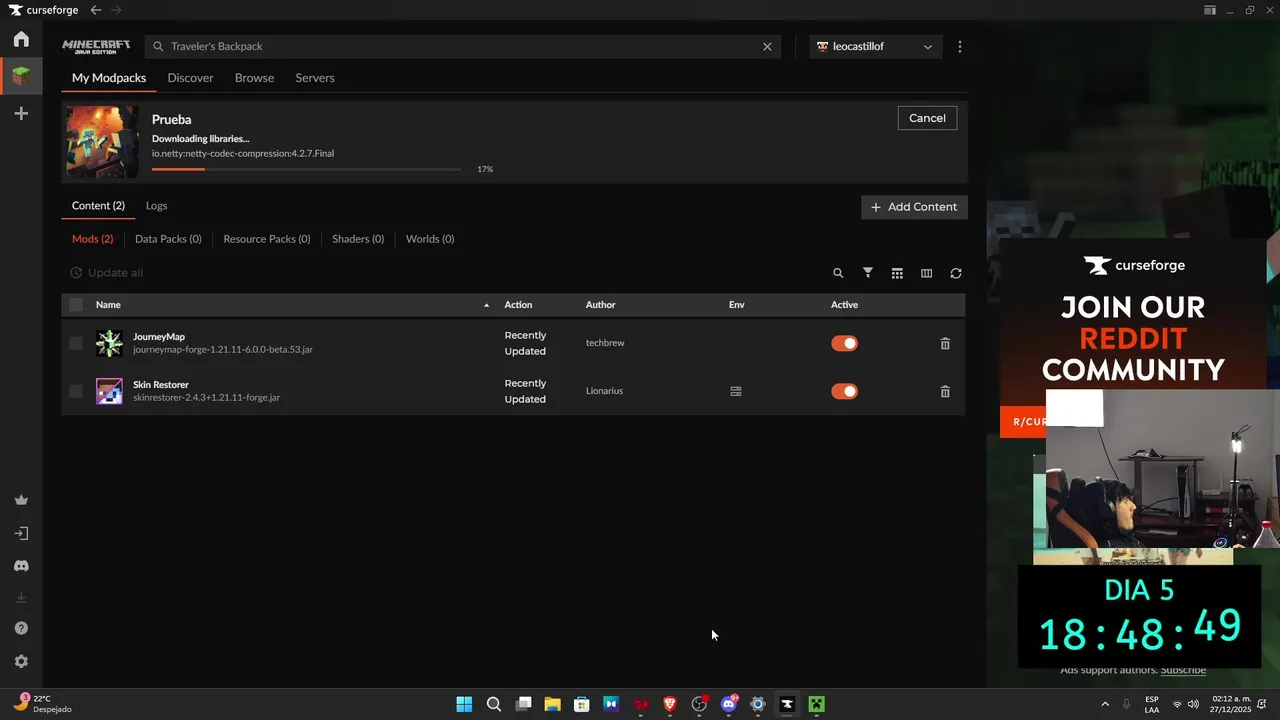Sort by the Author column header

[x=600, y=305]
